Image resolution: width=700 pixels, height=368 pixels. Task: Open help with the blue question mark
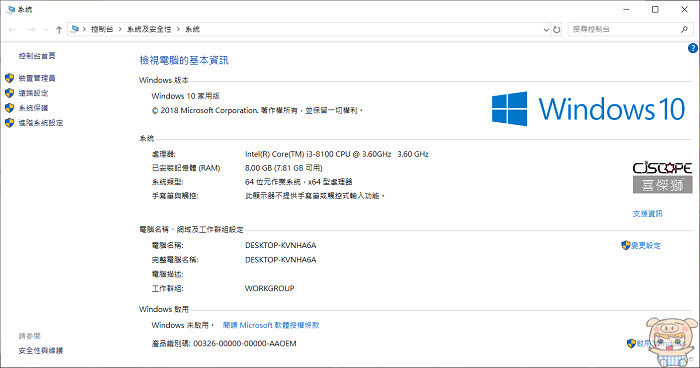point(693,48)
